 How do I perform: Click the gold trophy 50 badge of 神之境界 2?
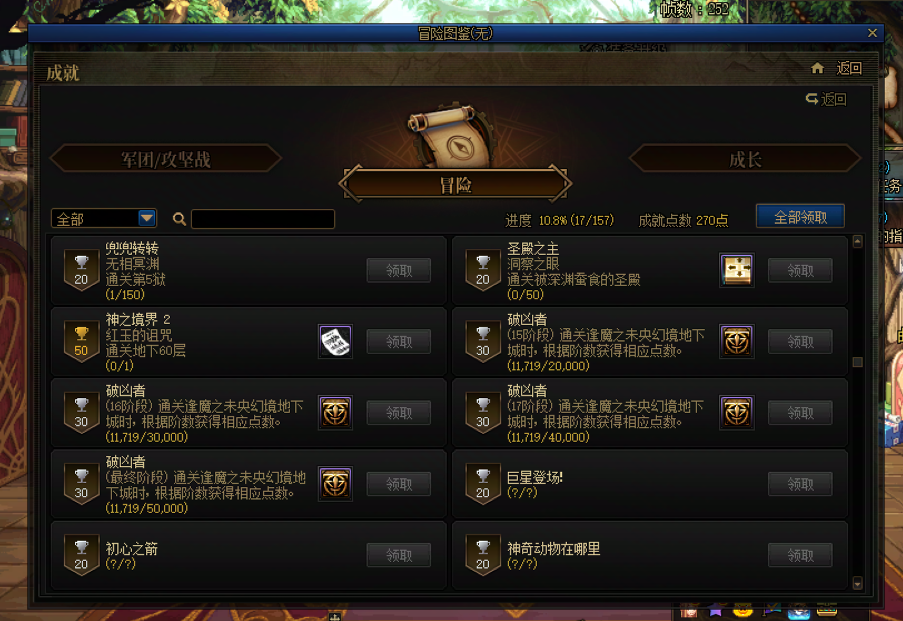[x=81, y=342]
